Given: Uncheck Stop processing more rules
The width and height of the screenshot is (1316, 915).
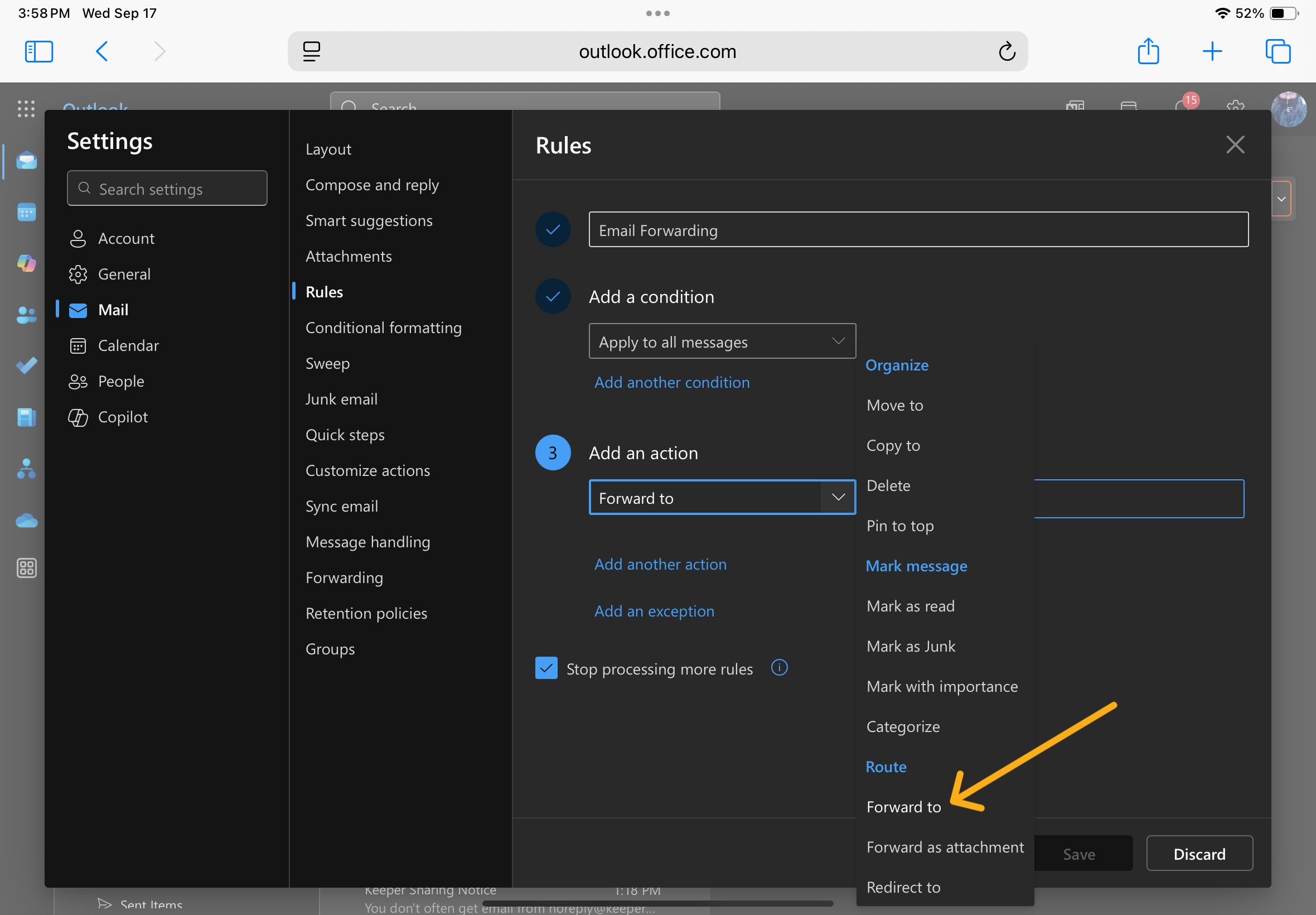Looking at the screenshot, I should (546, 668).
